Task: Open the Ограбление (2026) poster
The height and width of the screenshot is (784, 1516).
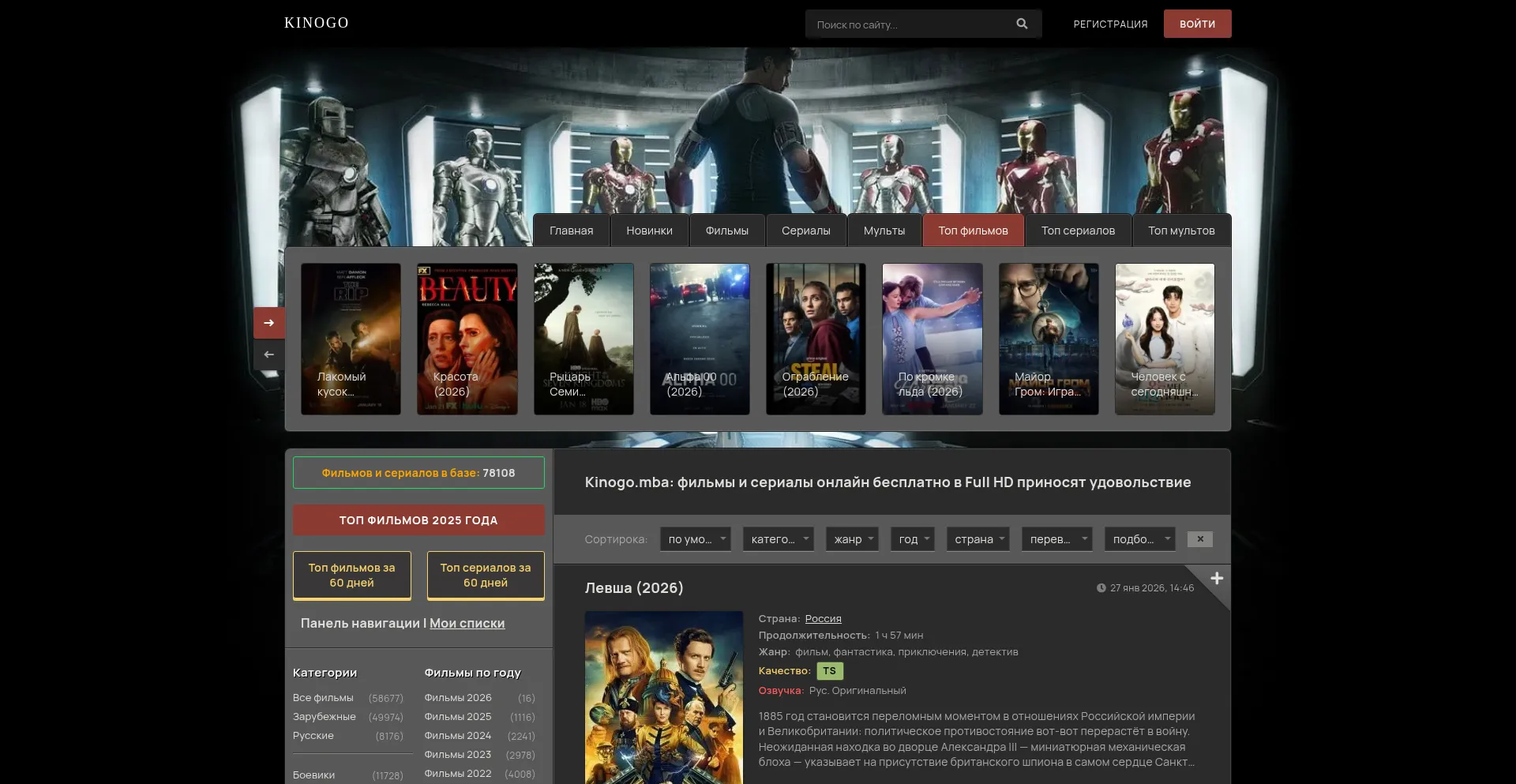Action: point(816,339)
